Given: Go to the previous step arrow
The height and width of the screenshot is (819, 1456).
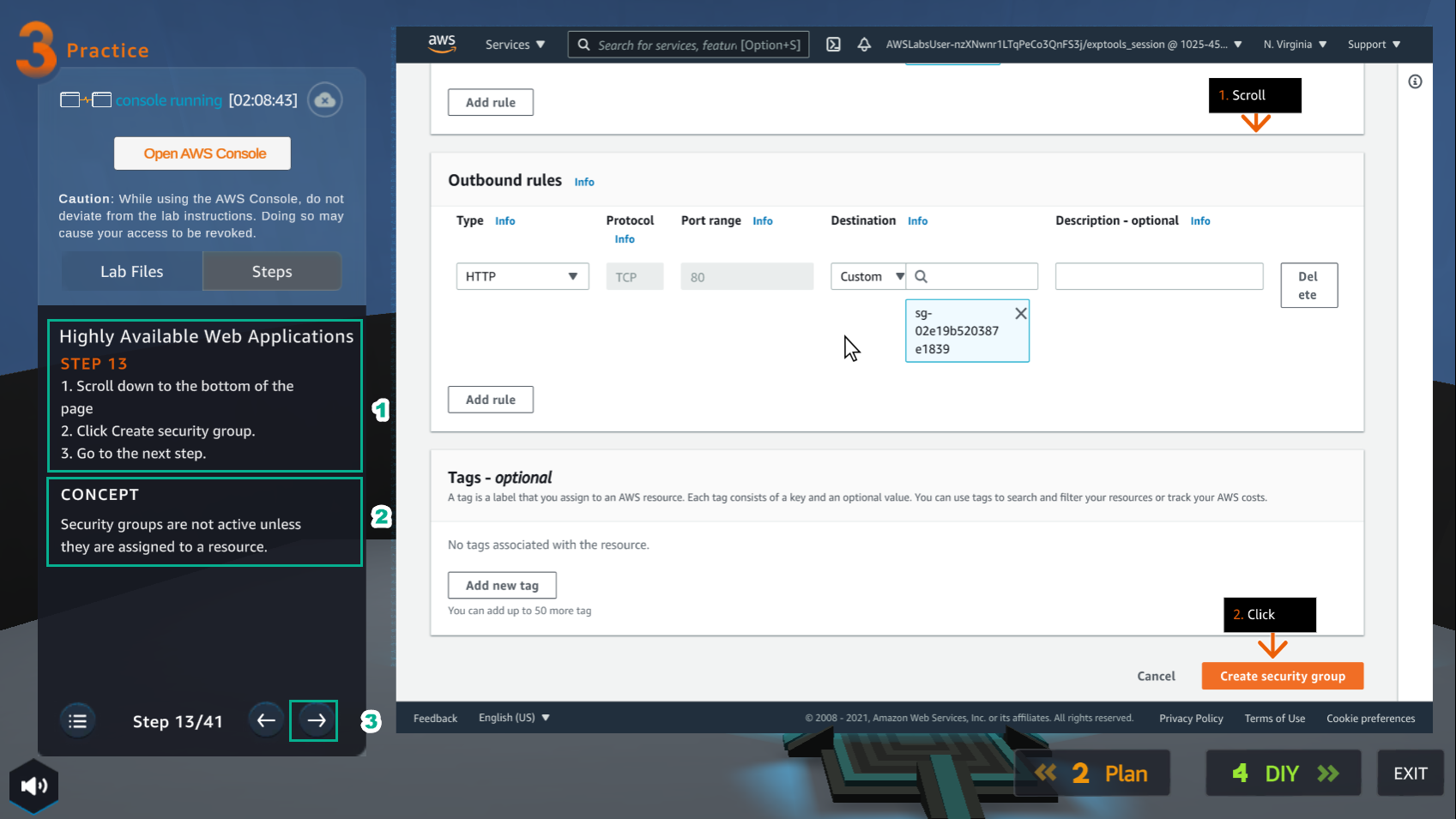Looking at the screenshot, I should coord(266,720).
